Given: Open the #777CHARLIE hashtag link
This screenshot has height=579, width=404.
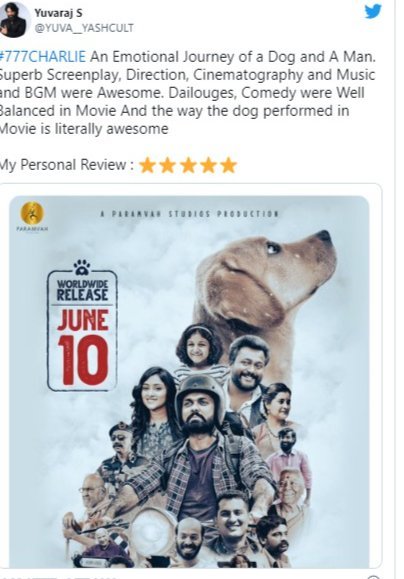Looking at the screenshot, I should (x=43, y=57).
